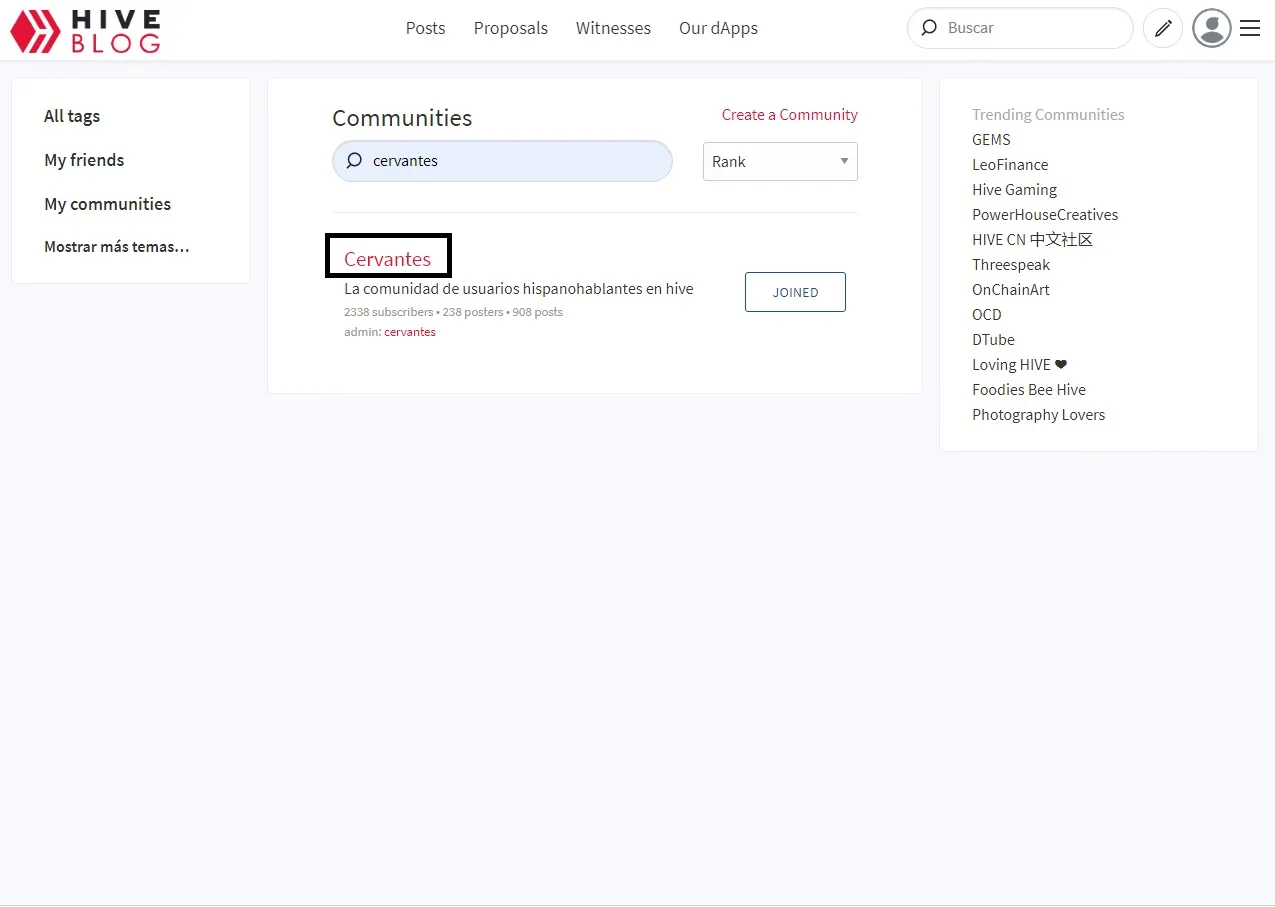
Task: Select My friends in sidebar
Action: click(x=84, y=160)
